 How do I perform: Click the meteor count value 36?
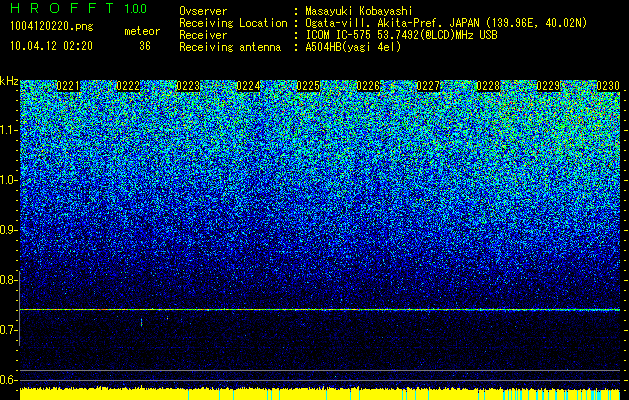145,46
